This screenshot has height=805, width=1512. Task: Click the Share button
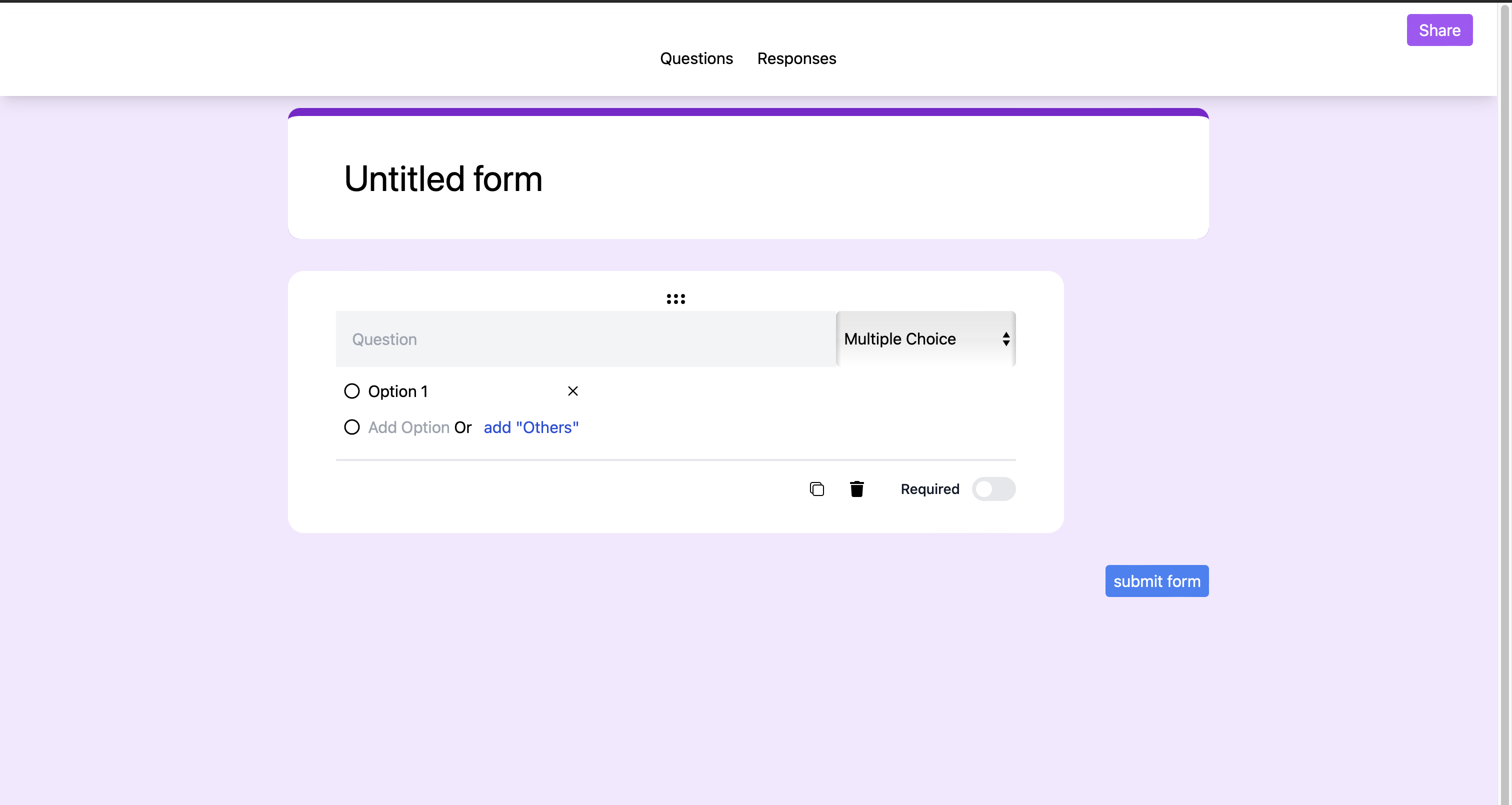[x=1439, y=30]
